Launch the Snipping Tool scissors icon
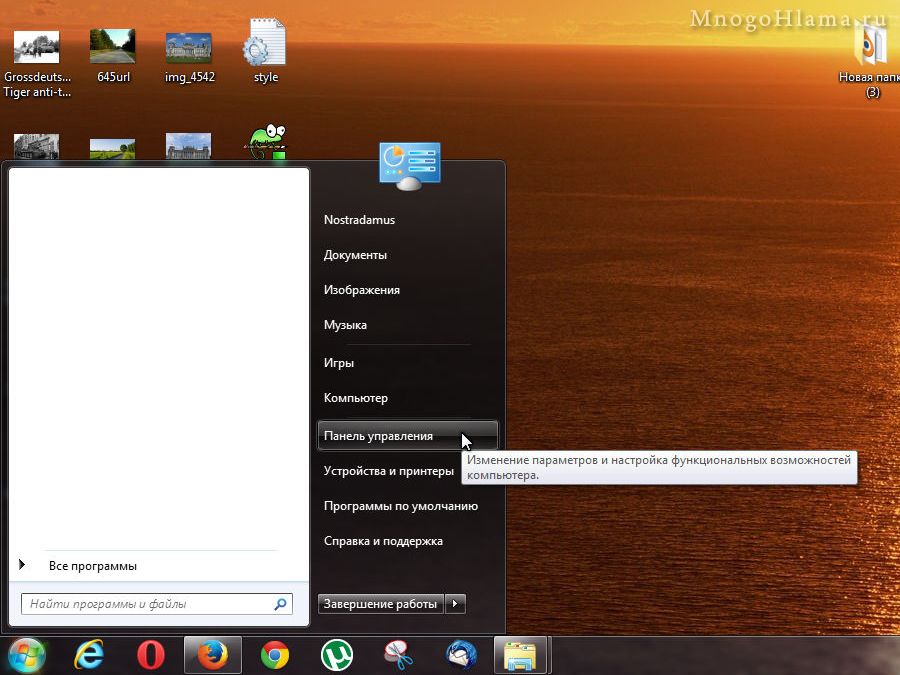Viewport: 900px width, 675px height. (399, 655)
